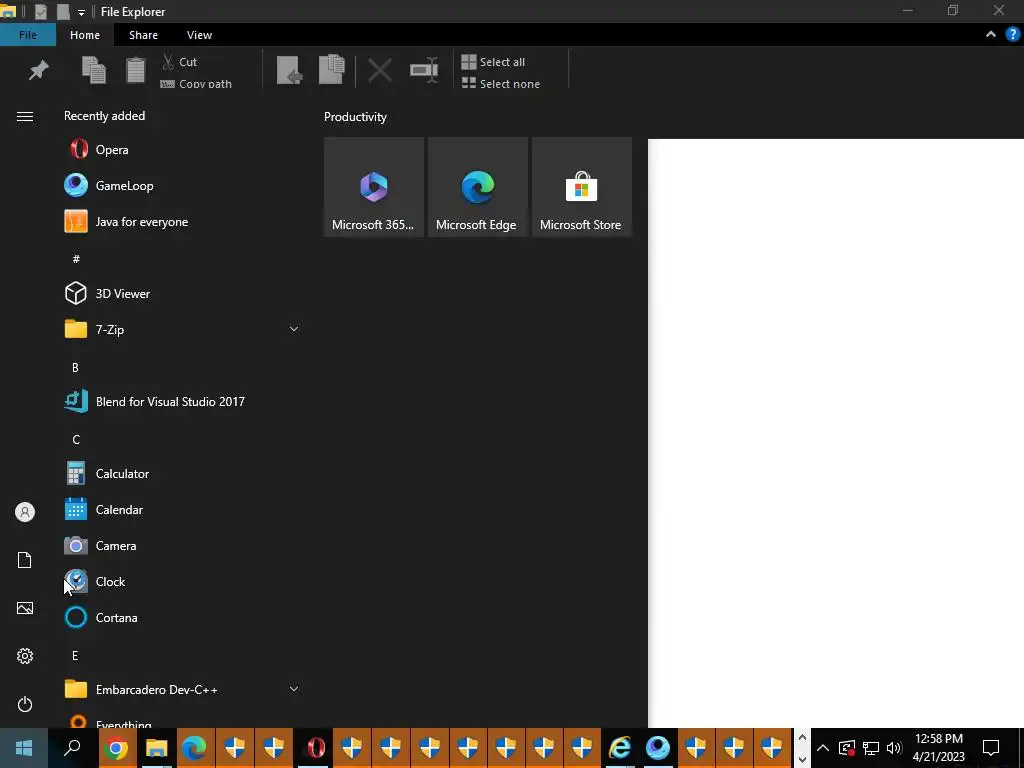Click the Start menu hamburger expand icon
This screenshot has width=1024, height=768.
pos(25,116)
